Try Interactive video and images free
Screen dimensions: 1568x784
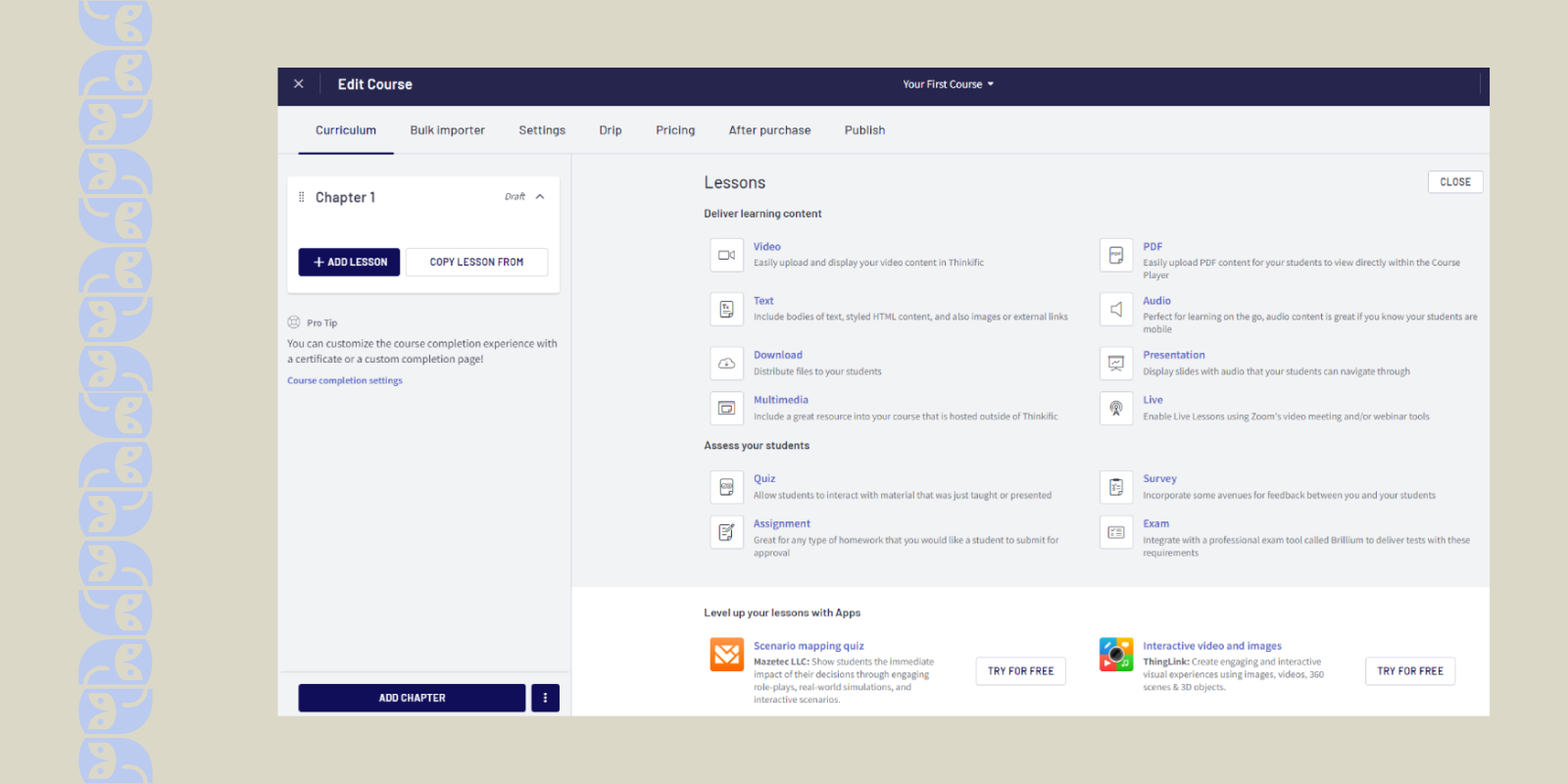click(x=1410, y=671)
